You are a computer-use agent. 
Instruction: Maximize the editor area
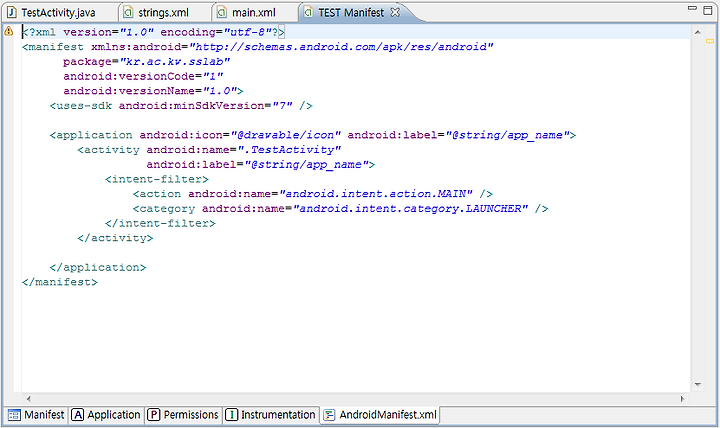coord(708,10)
